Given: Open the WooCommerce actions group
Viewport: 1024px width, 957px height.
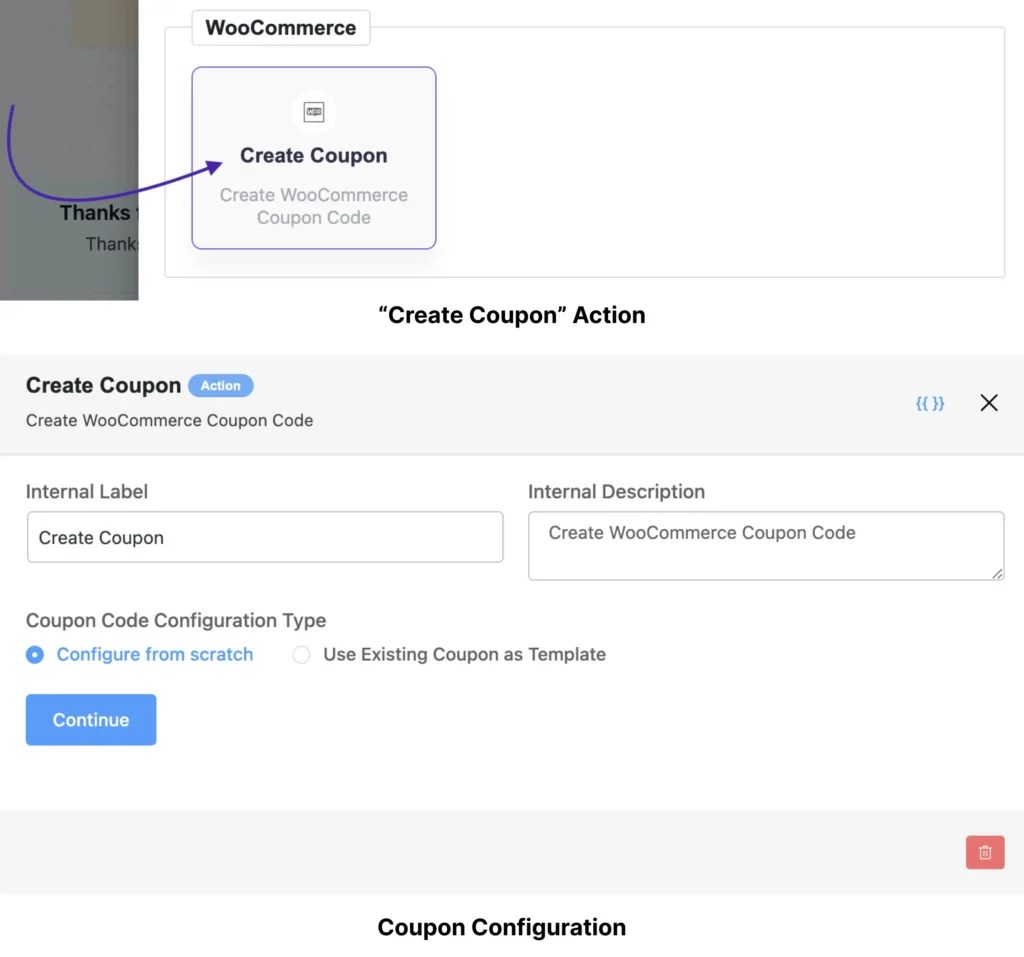Looking at the screenshot, I should pyautogui.click(x=280, y=28).
